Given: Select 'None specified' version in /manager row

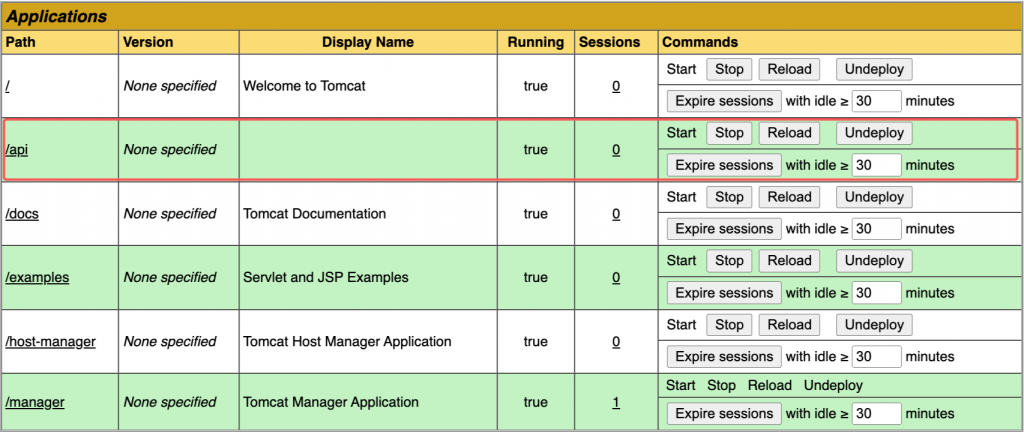Looking at the screenshot, I should (x=170, y=402).
